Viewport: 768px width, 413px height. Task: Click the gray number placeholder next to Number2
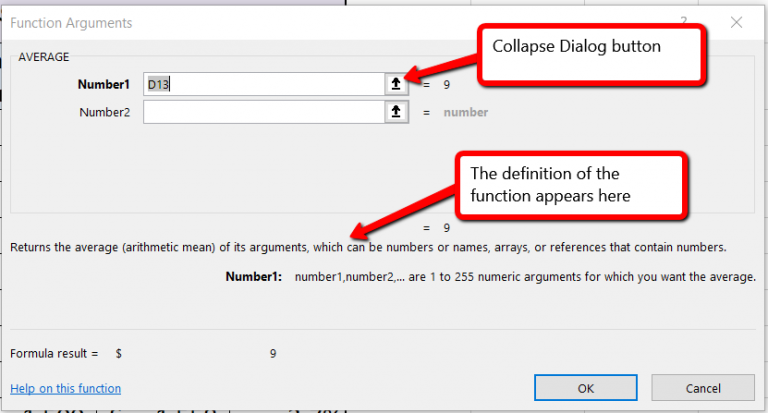click(x=466, y=113)
